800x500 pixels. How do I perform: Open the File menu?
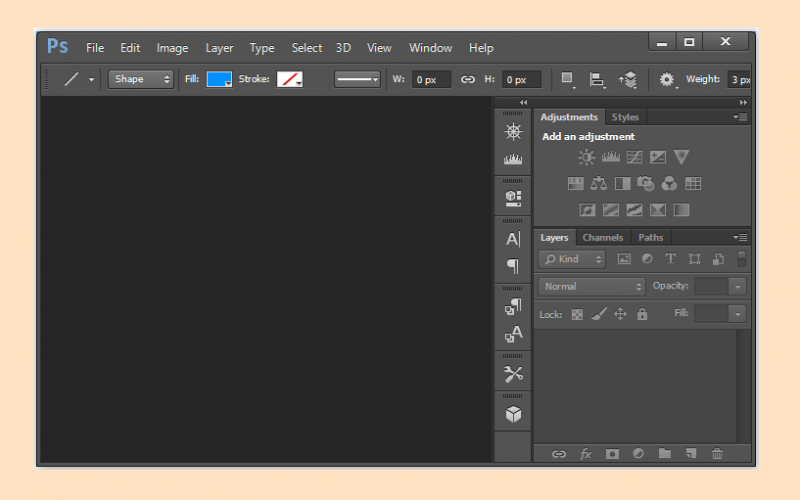tap(95, 47)
